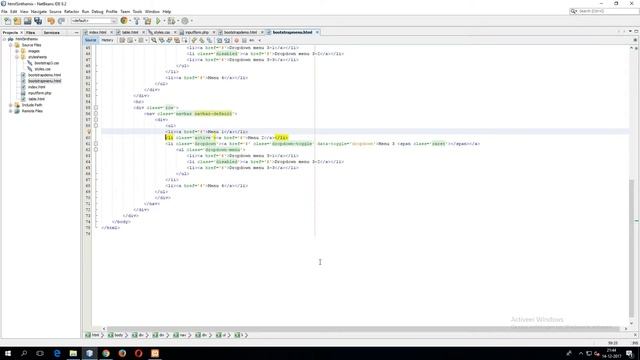The height and width of the screenshot is (360, 640).
Task: Toggle code fold at line 56
Action: click(x=96, y=114)
